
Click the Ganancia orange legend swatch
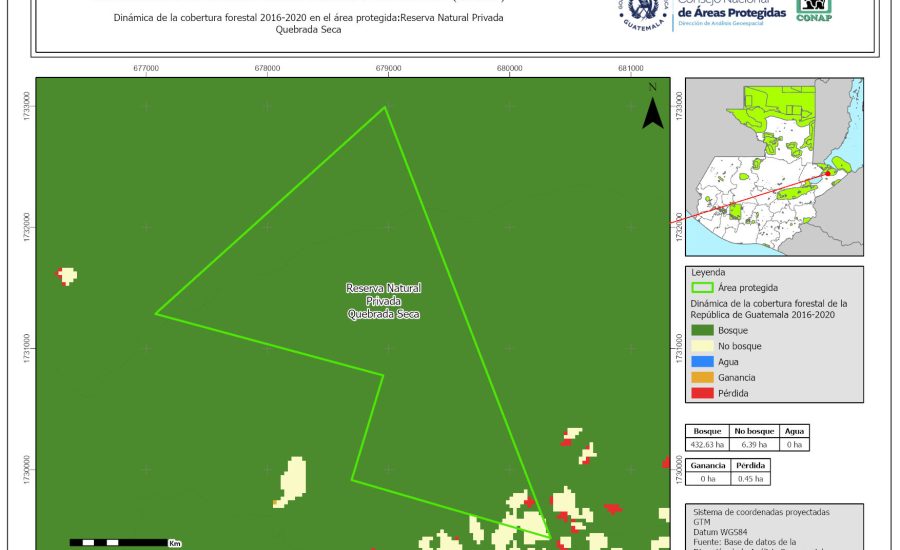pyautogui.click(x=704, y=377)
